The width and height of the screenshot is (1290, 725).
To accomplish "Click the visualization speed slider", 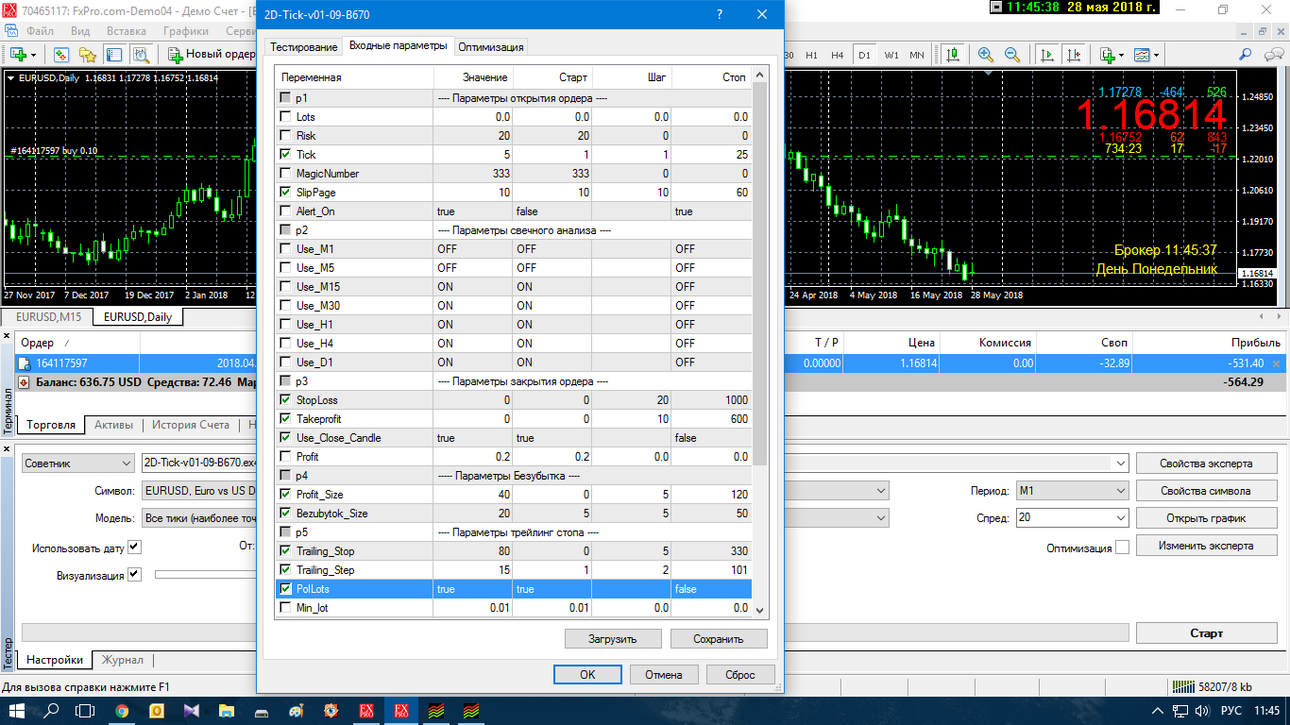I will pyautogui.click(x=205, y=575).
